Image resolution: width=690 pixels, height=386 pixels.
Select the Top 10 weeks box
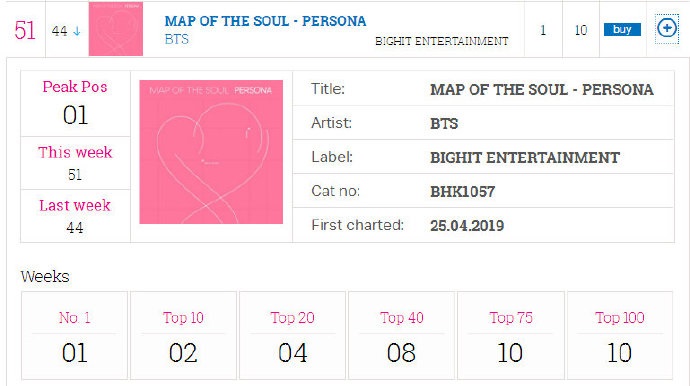pos(184,335)
